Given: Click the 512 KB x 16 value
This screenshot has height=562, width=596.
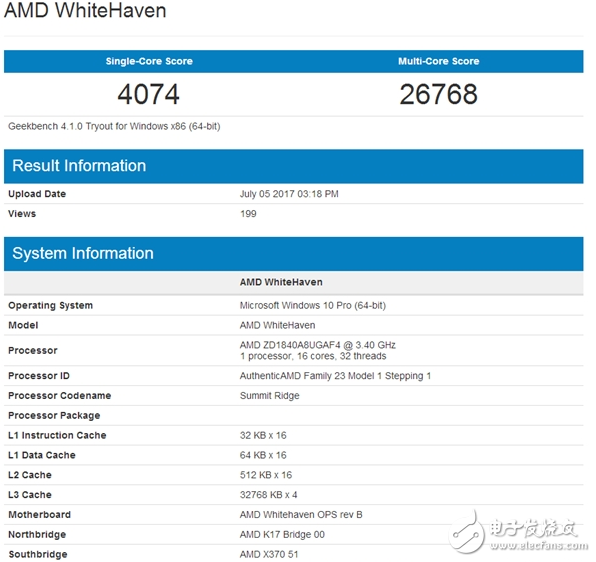Looking at the screenshot, I should 266,475.
